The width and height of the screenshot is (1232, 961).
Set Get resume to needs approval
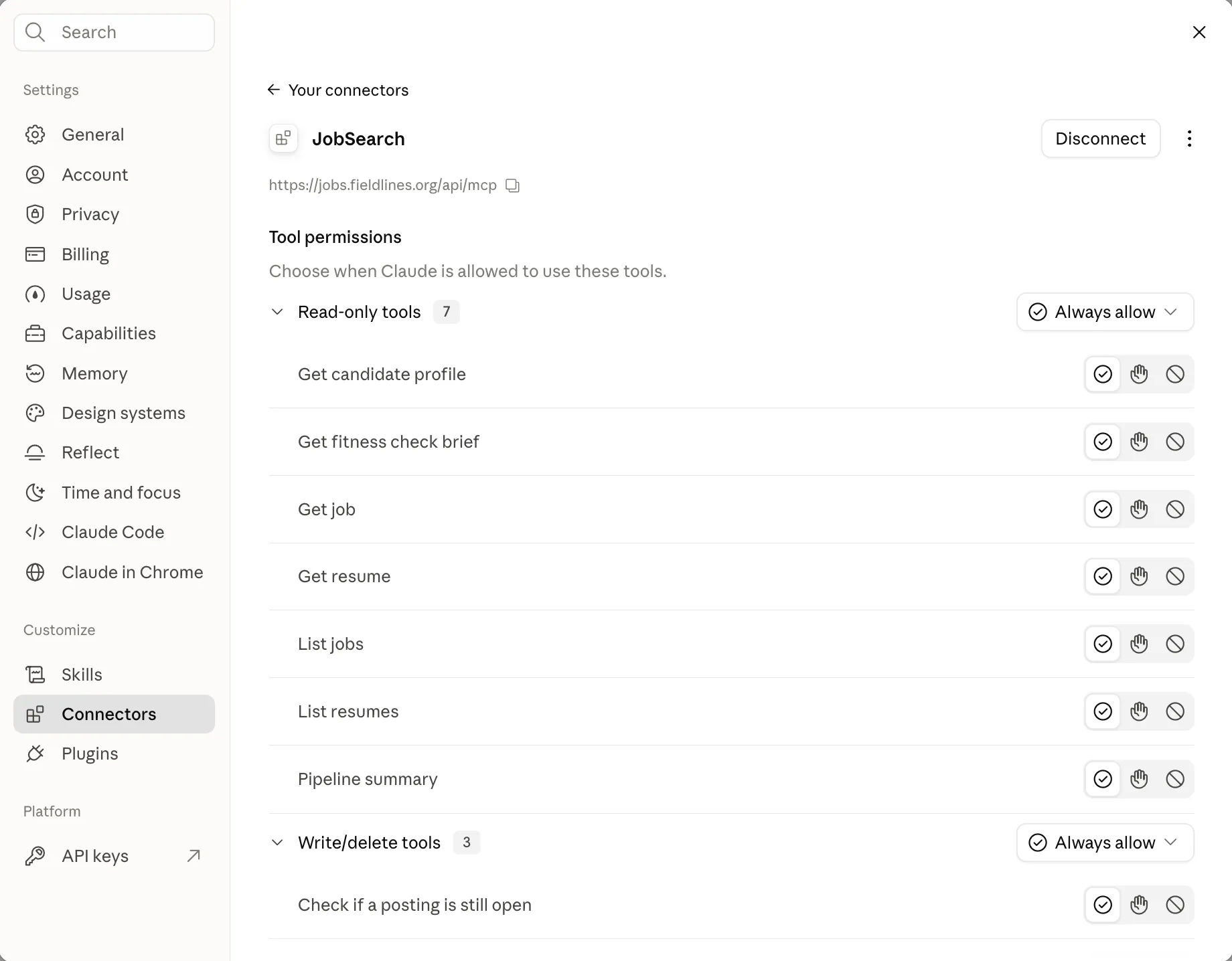coord(1139,576)
